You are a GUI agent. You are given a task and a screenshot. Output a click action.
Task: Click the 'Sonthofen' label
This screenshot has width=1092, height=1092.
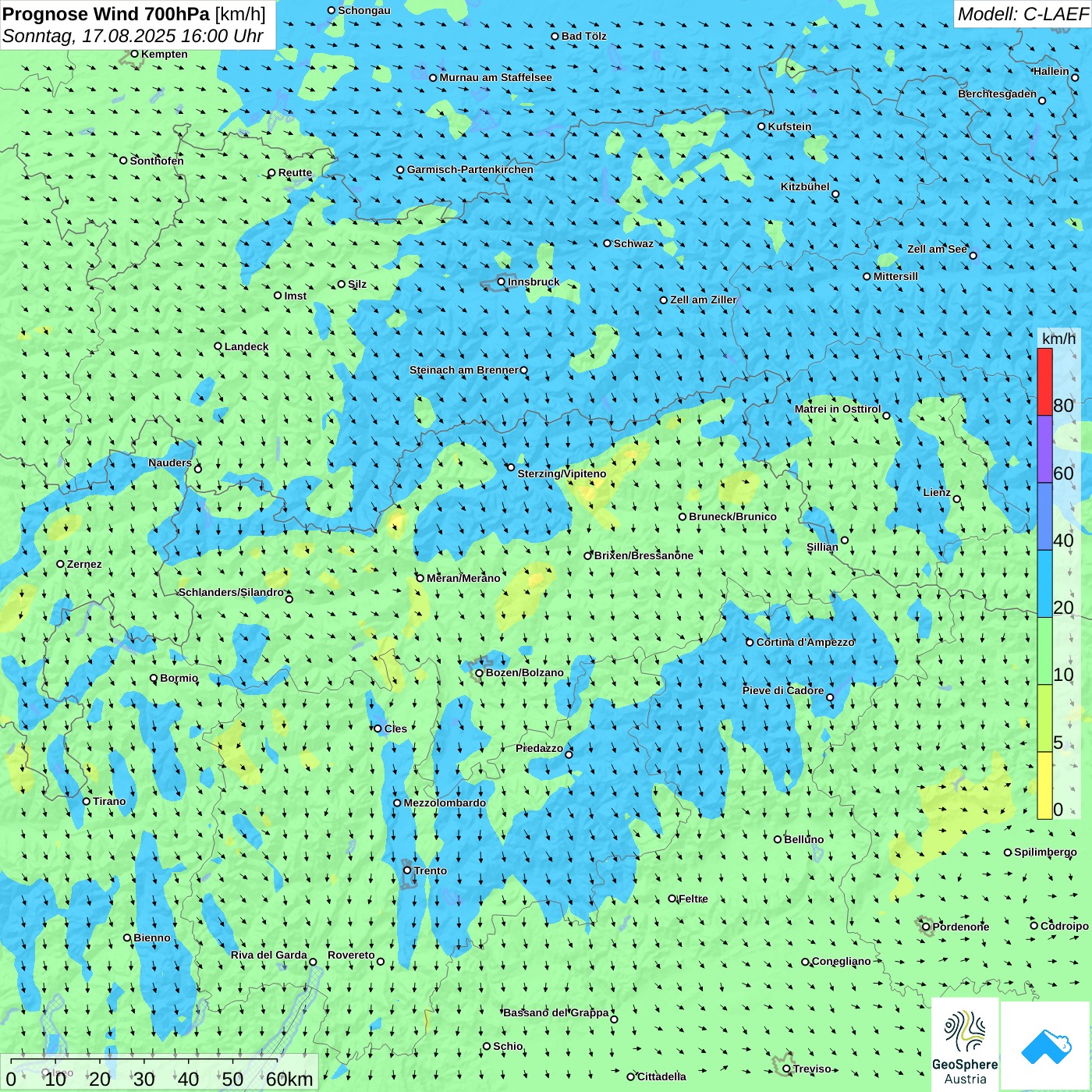pos(157,161)
